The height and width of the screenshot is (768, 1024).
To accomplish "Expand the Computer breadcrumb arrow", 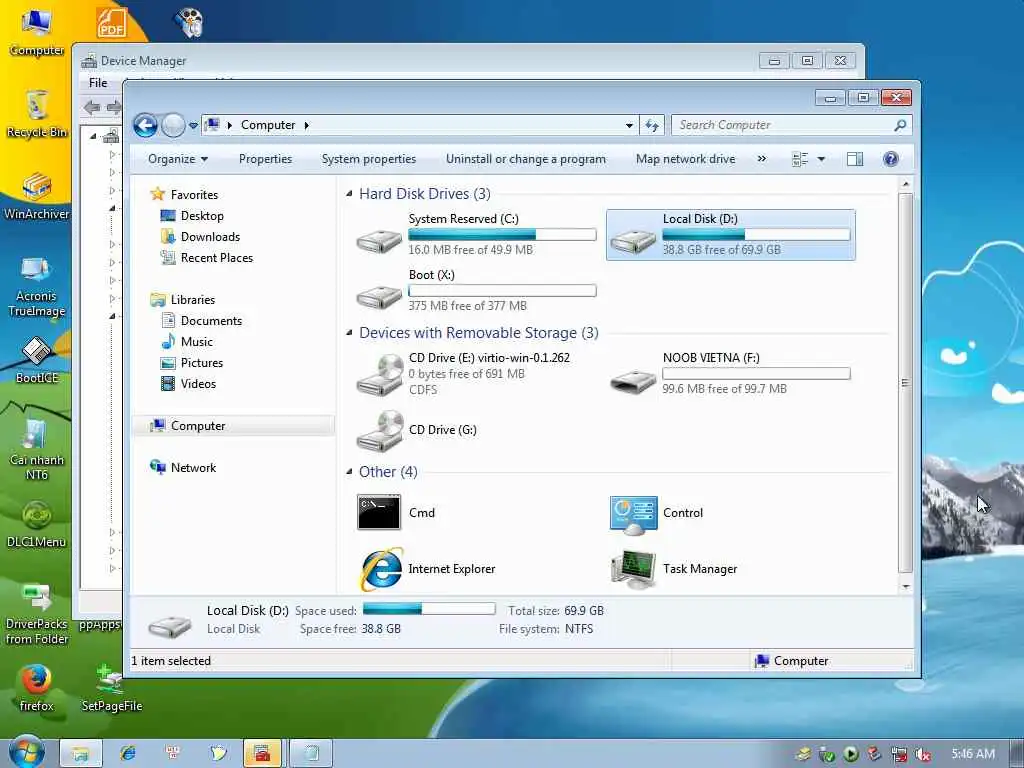I will coord(306,125).
